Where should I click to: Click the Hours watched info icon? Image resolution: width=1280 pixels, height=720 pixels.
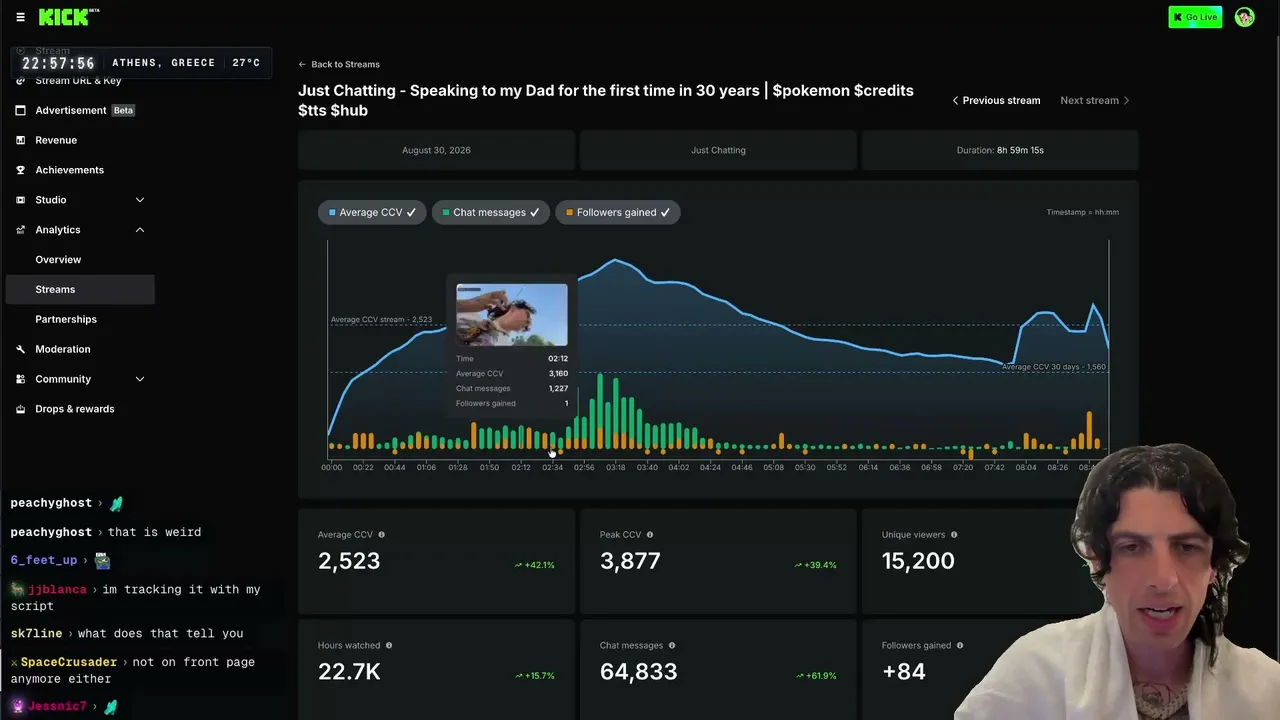tap(388, 646)
